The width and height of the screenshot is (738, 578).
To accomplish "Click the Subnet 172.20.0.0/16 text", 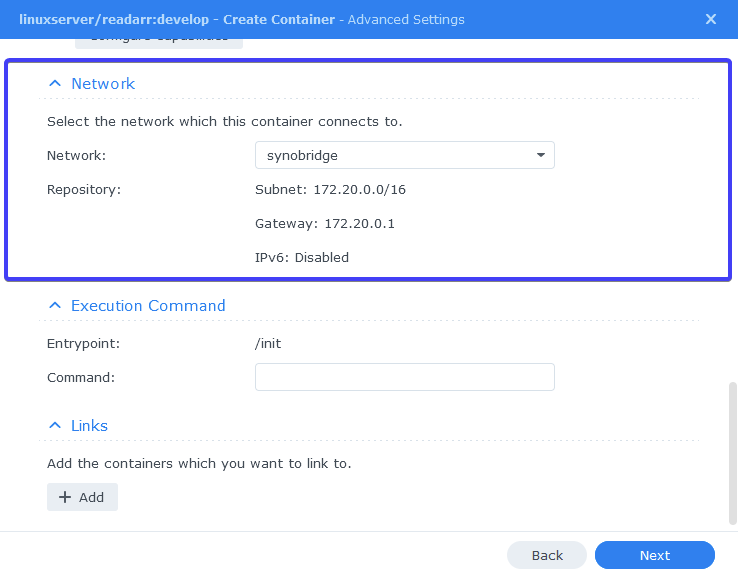I will tap(330, 190).
